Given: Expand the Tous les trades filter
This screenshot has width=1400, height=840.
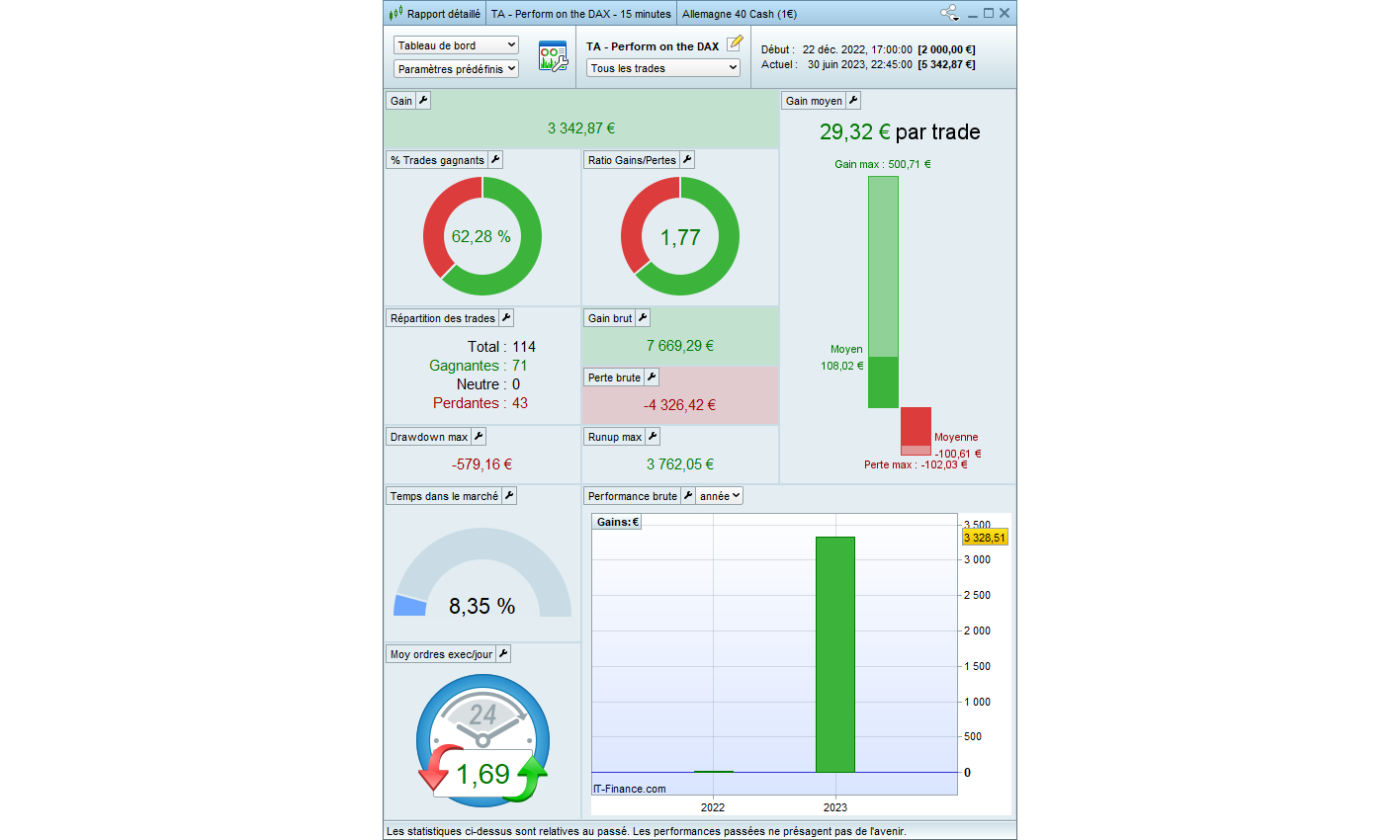Looking at the screenshot, I should (663, 68).
